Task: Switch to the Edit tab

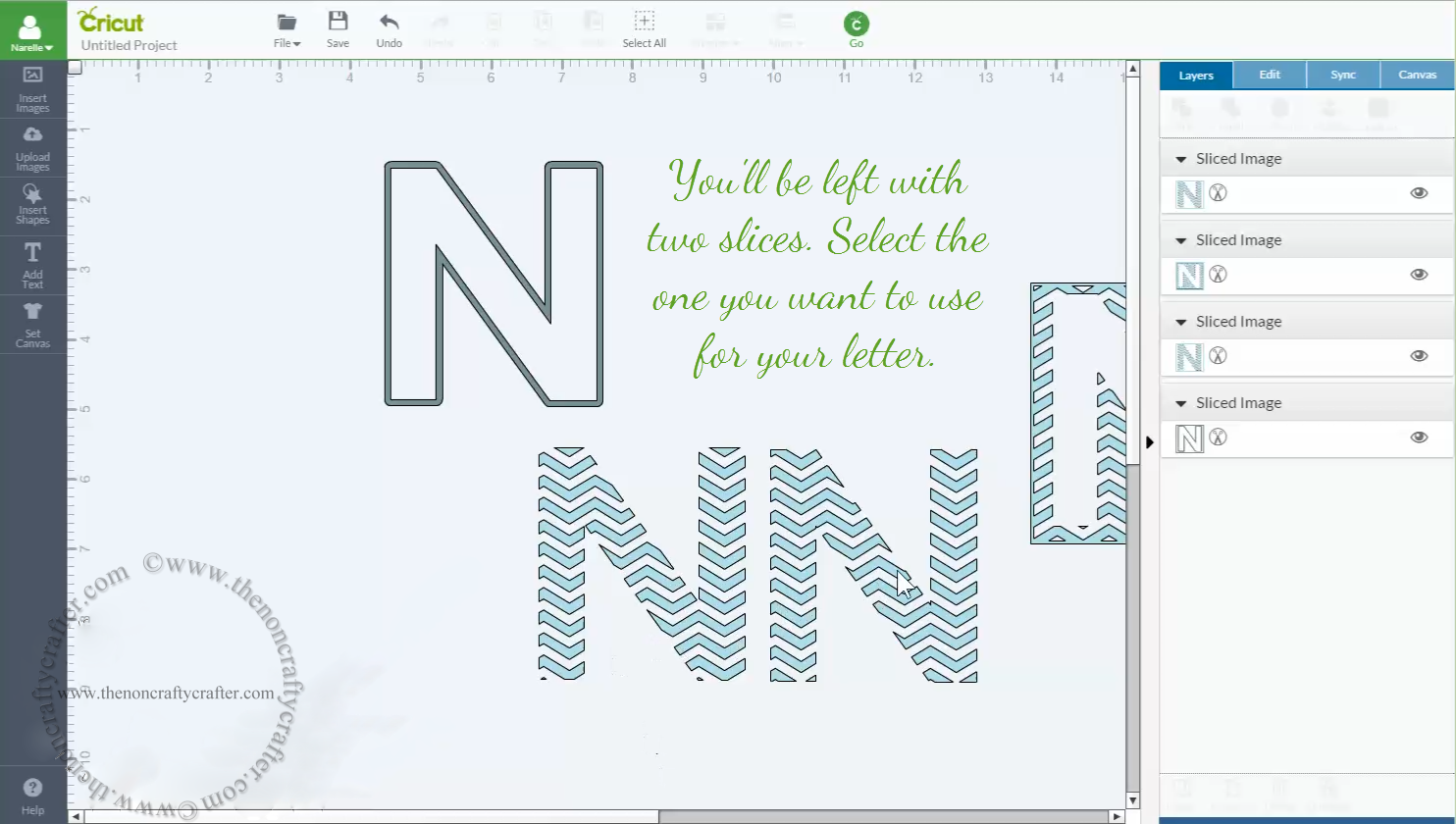Action: [1270, 74]
